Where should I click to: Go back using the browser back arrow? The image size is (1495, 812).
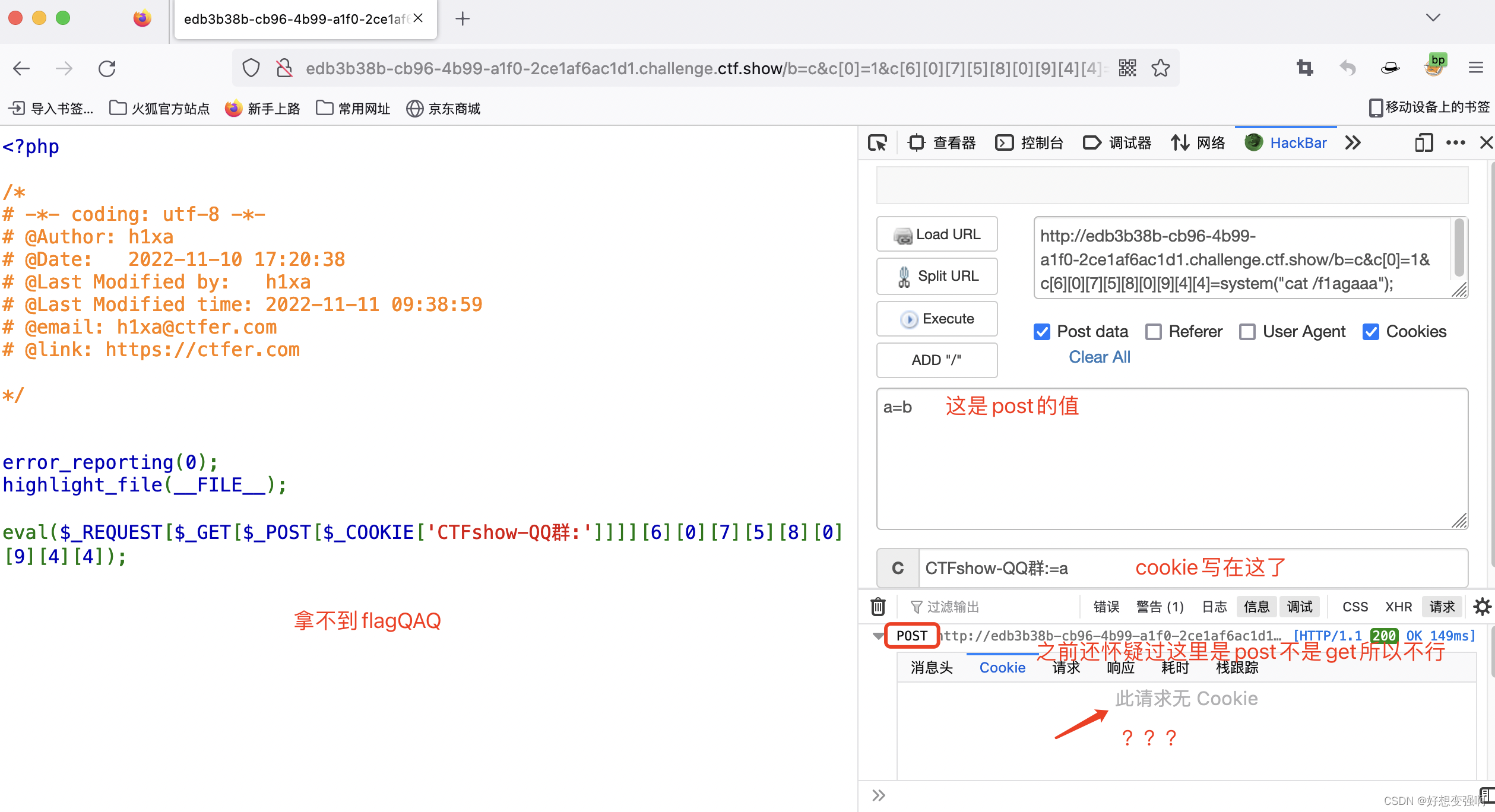21,68
